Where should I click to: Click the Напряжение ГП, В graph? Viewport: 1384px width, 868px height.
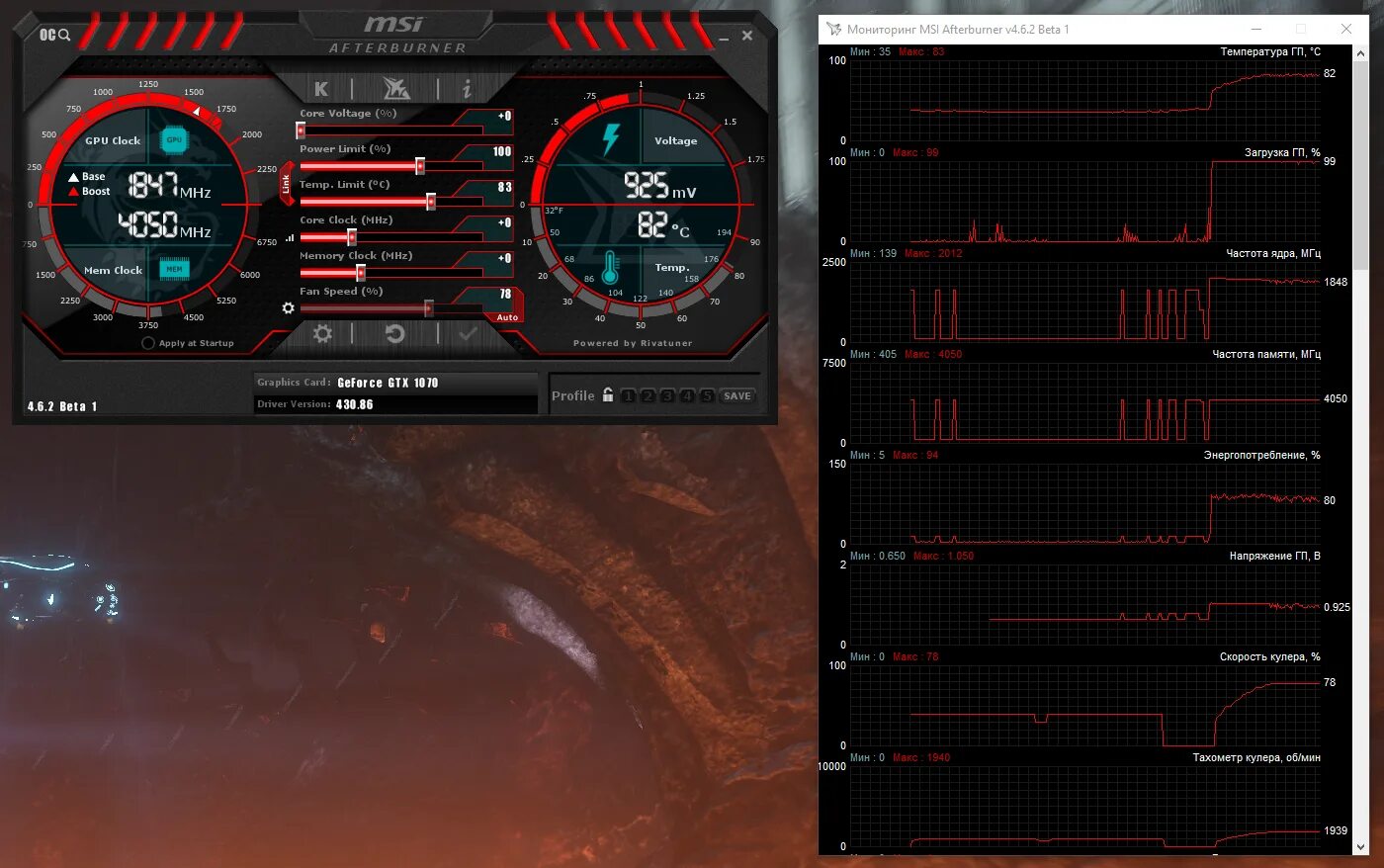click(x=1084, y=604)
